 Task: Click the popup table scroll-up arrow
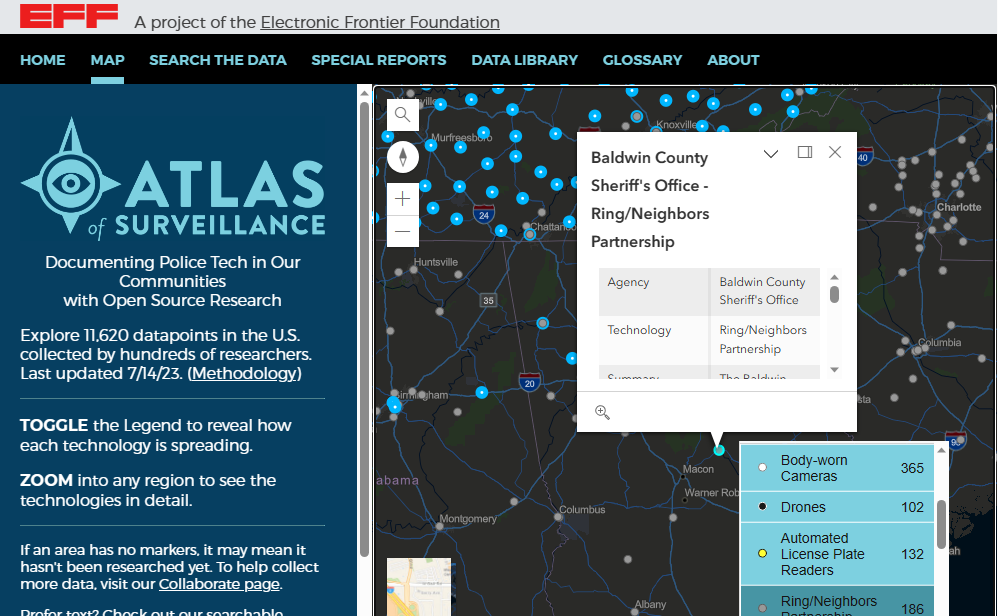834,277
